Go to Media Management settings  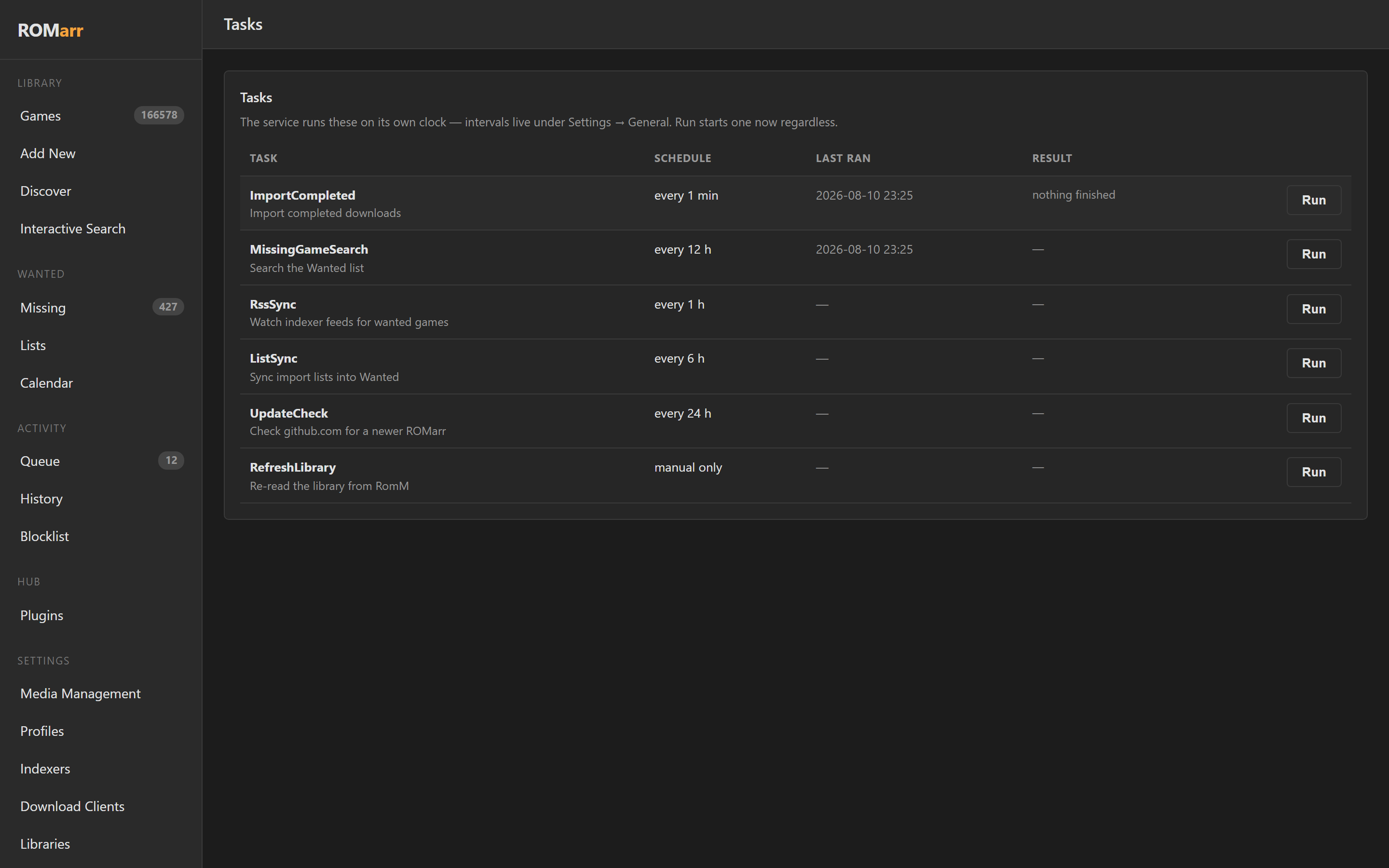(x=81, y=693)
